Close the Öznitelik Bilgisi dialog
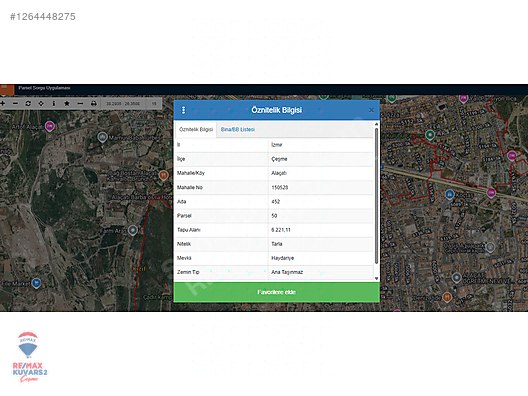The height and width of the screenshot is (396, 528). click(371, 110)
